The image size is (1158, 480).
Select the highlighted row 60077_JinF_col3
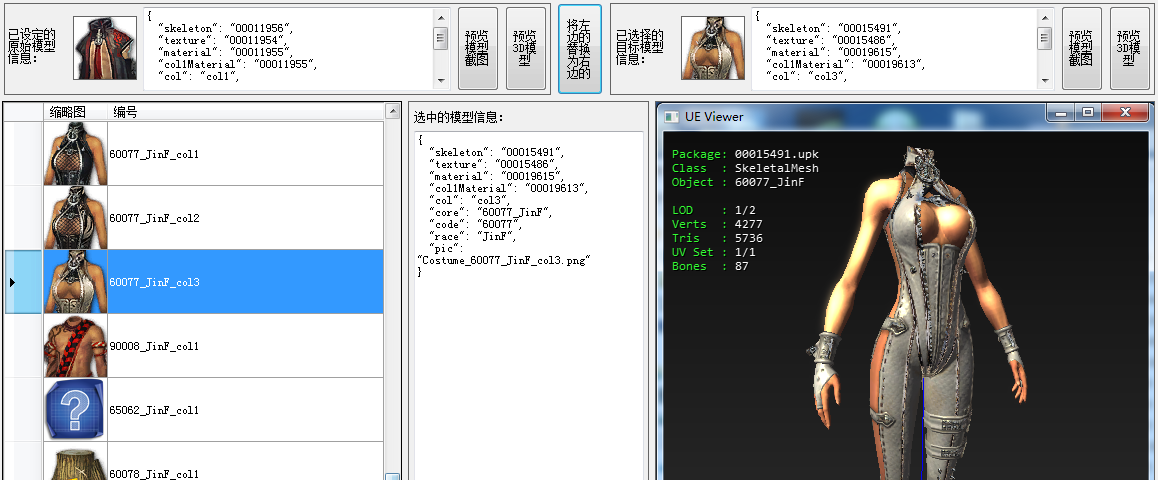pyautogui.click(x=195, y=281)
